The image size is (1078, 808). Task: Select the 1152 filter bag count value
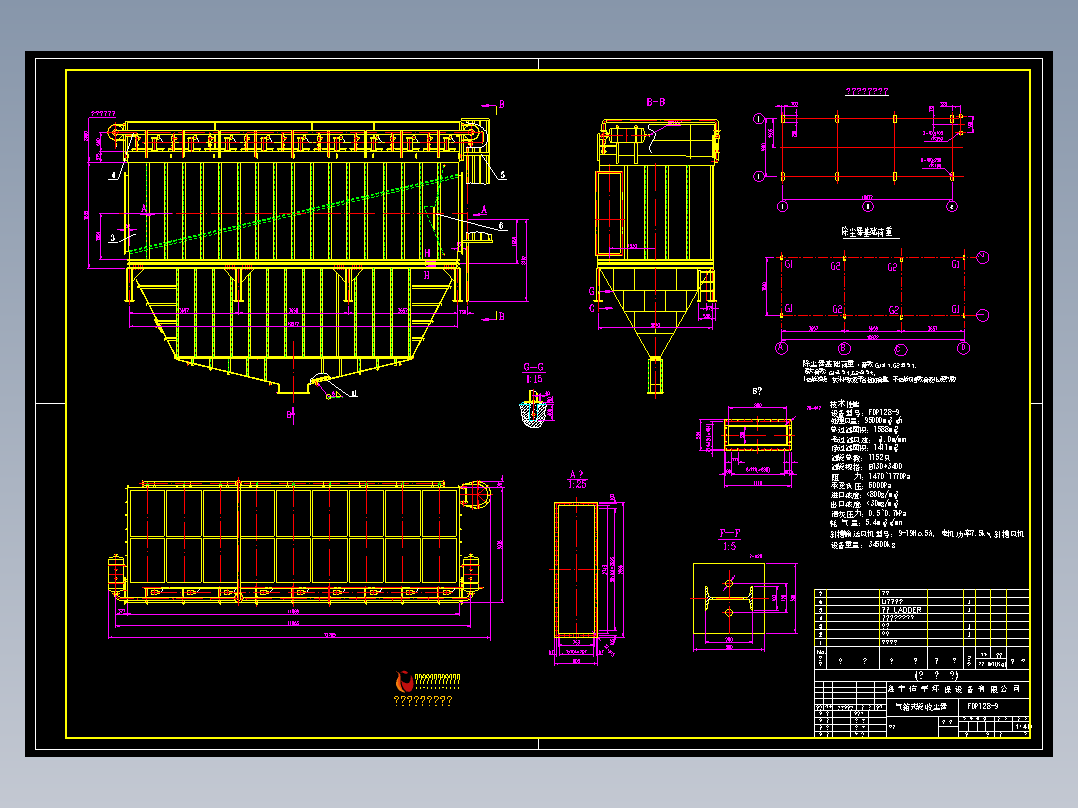879,457
